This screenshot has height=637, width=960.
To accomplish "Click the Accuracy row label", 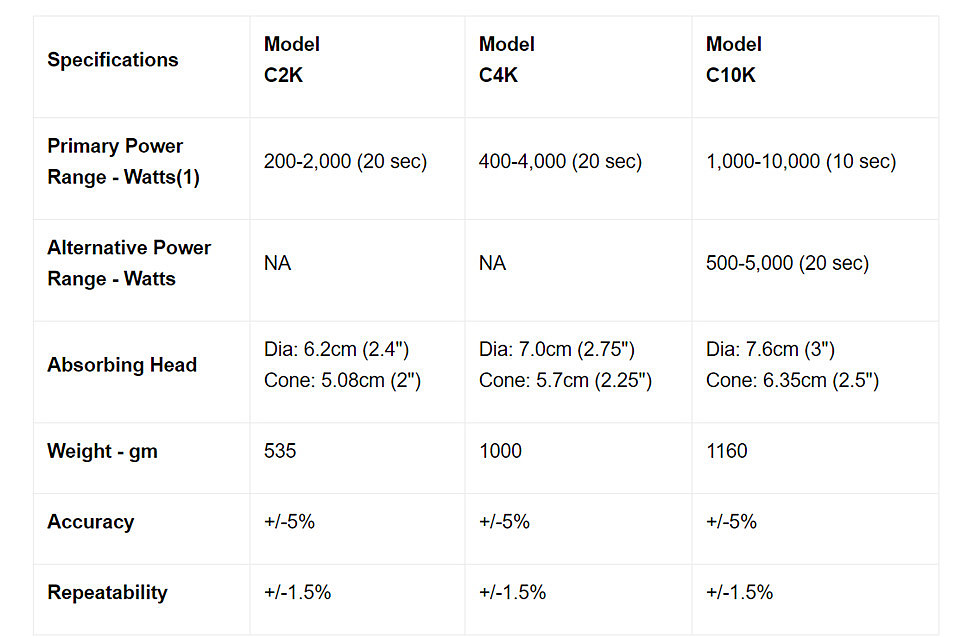I will click(90, 522).
